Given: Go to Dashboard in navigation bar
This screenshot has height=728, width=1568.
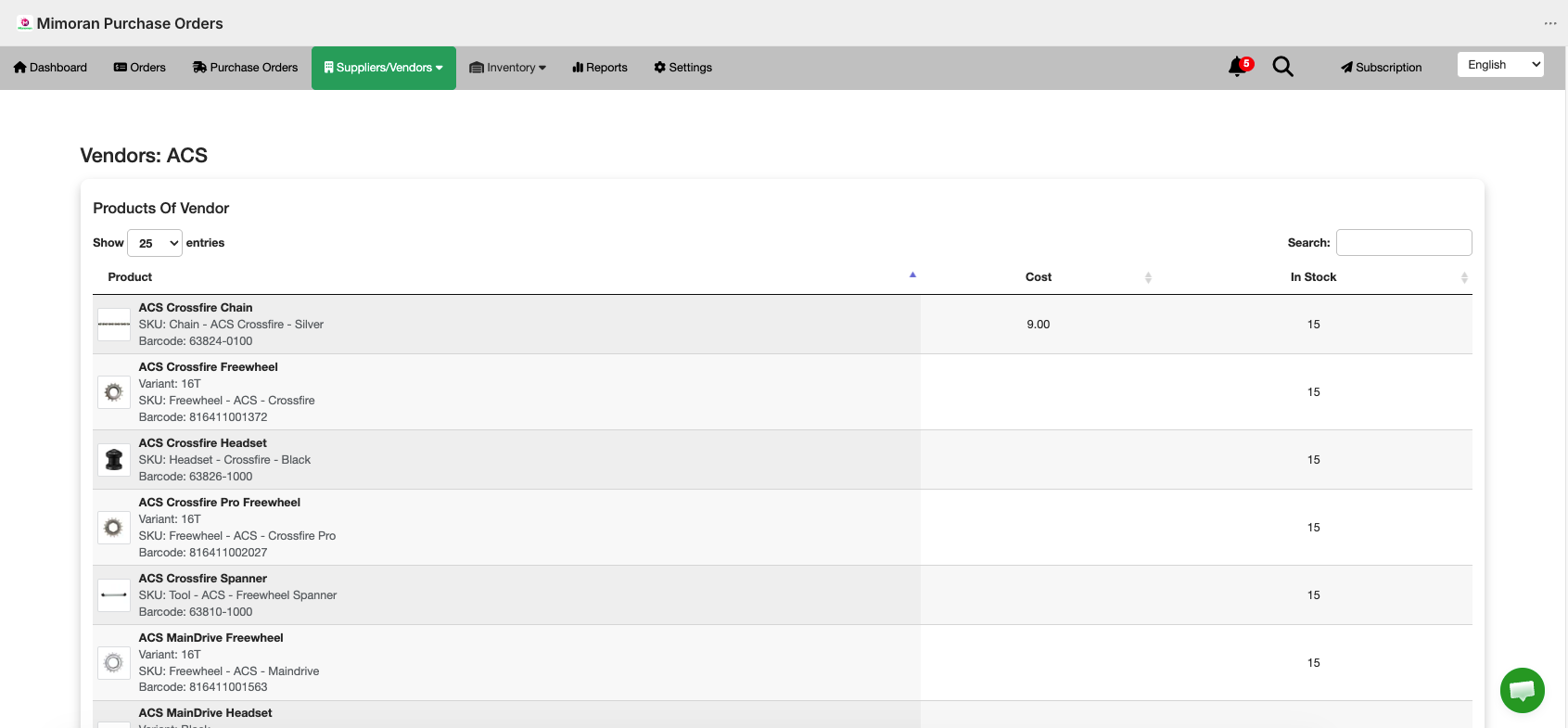Looking at the screenshot, I should click(x=50, y=68).
